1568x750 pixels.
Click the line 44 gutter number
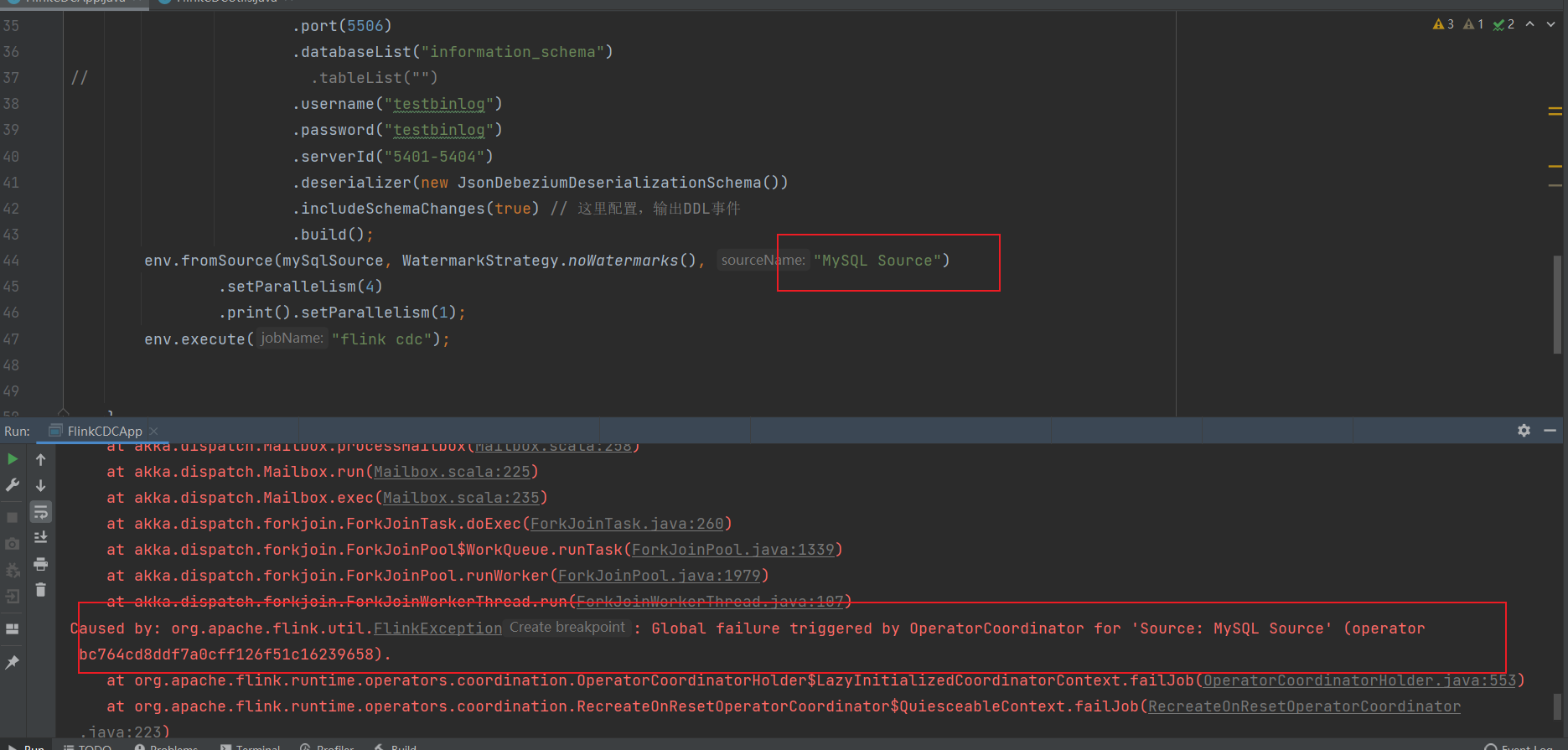(x=11, y=261)
